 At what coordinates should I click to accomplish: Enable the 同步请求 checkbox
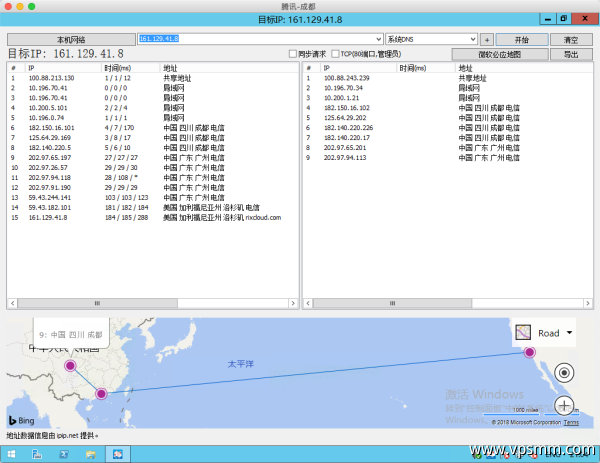pos(293,54)
